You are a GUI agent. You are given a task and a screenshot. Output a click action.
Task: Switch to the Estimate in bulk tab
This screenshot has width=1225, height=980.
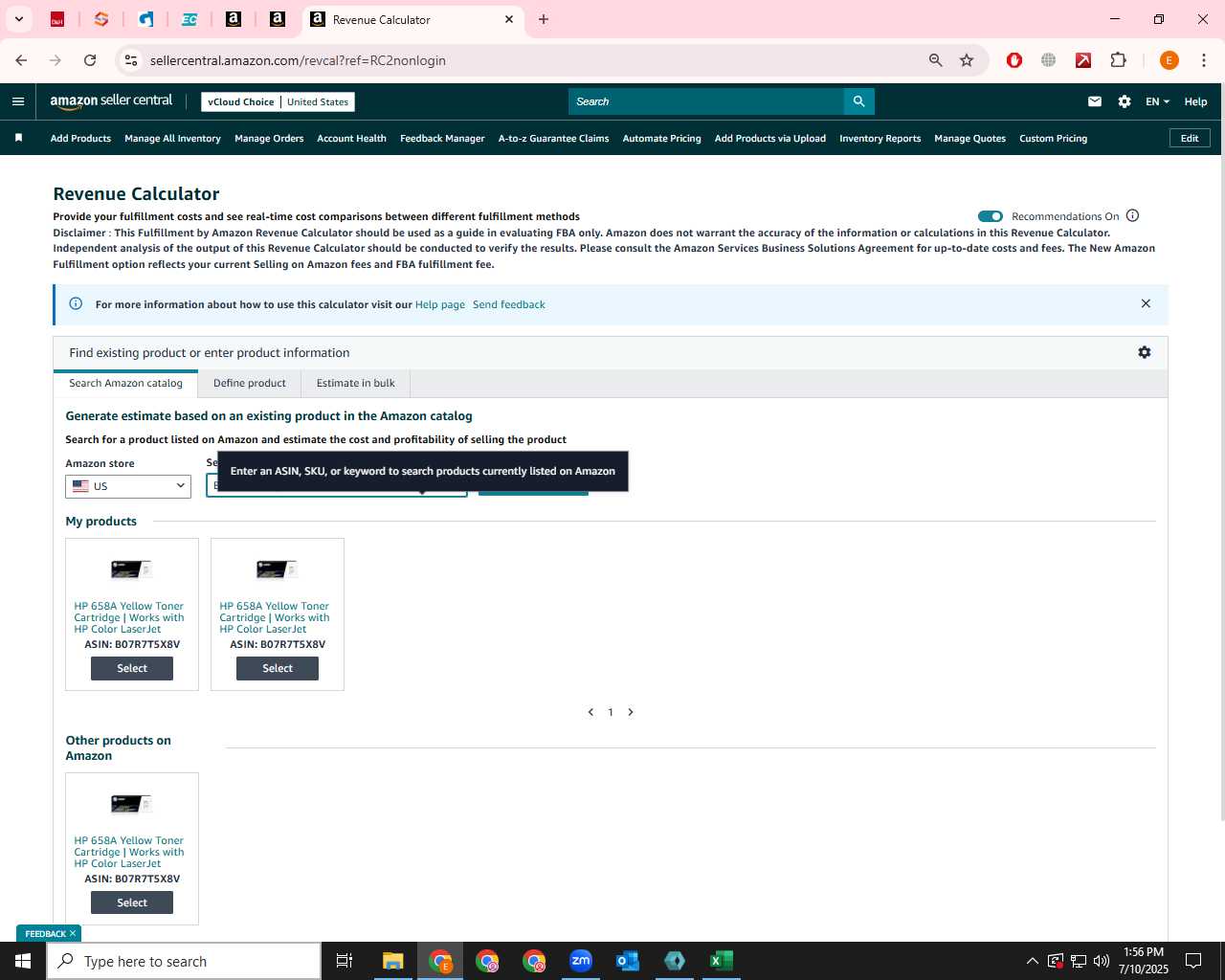click(355, 383)
